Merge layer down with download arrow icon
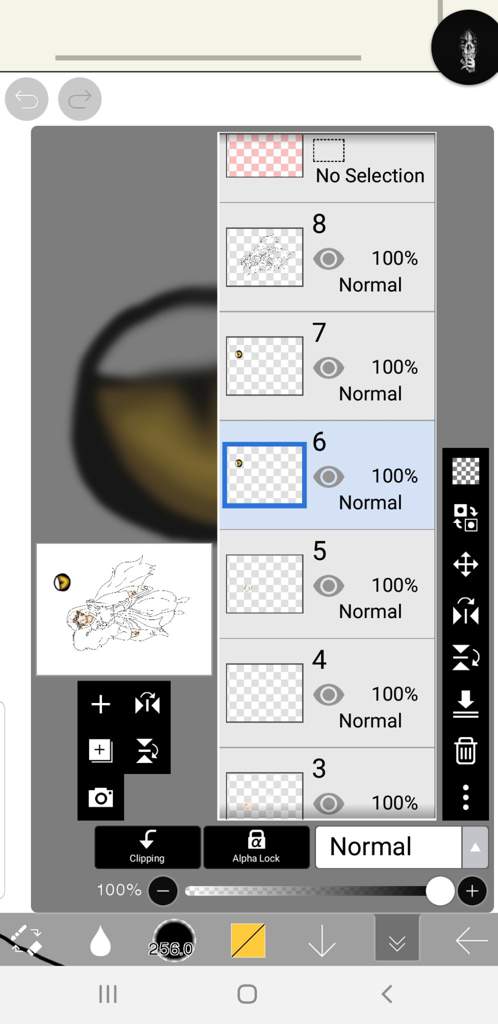498x1024 pixels. 465,704
